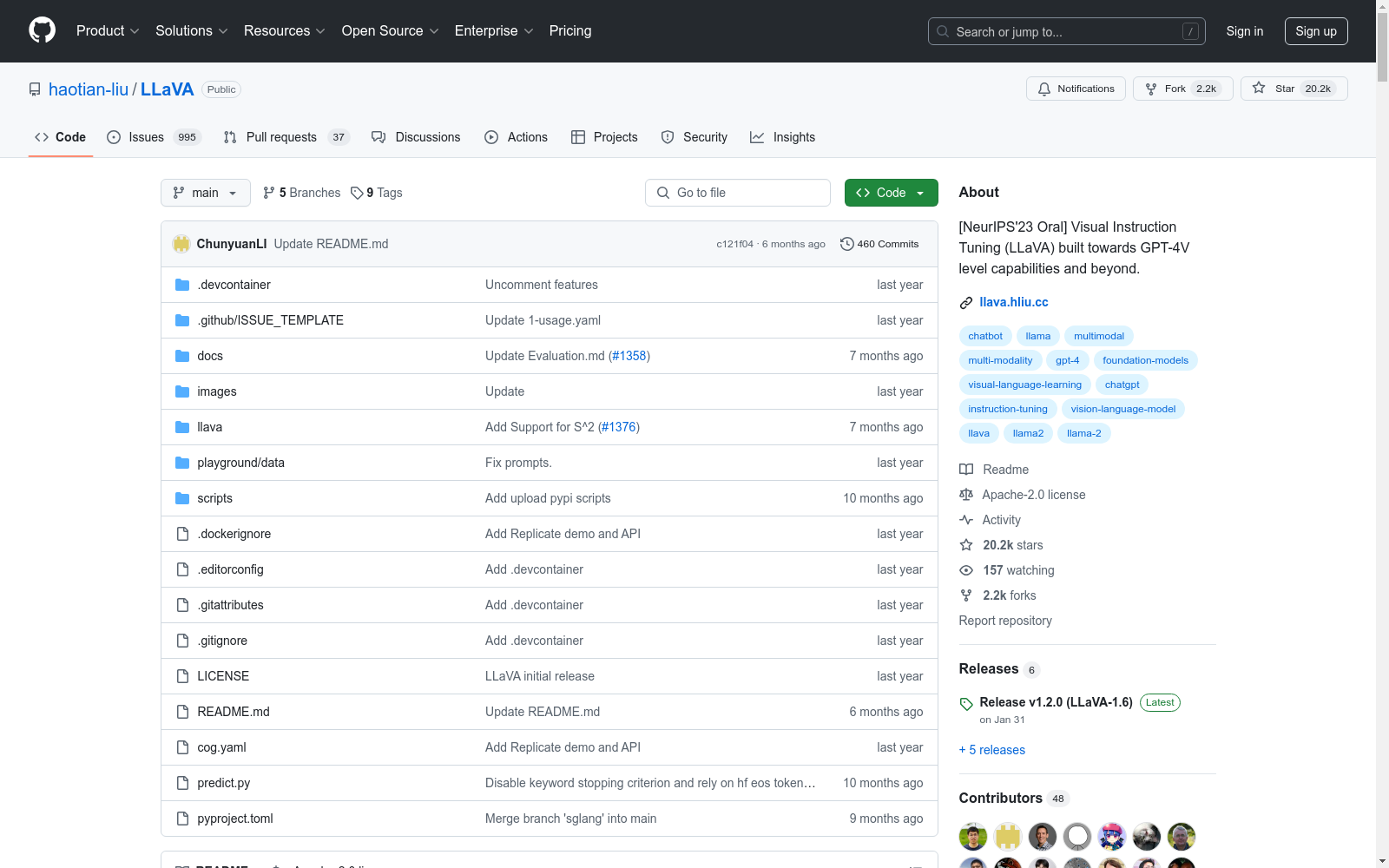Click Report repository link
The width and height of the screenshot is (1389, 868).
[1005, 621]
